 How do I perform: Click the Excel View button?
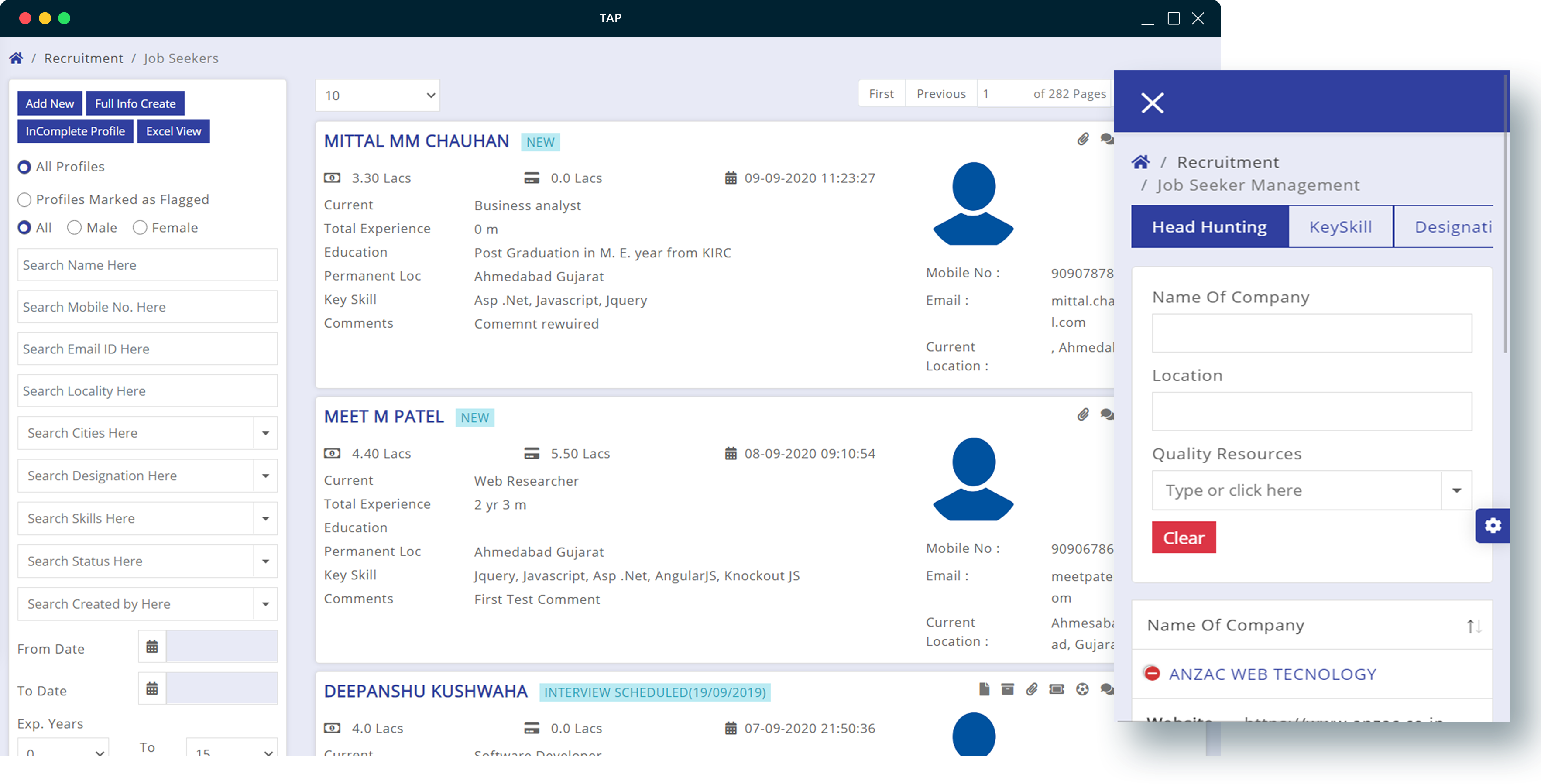click(x=174, y=131)
